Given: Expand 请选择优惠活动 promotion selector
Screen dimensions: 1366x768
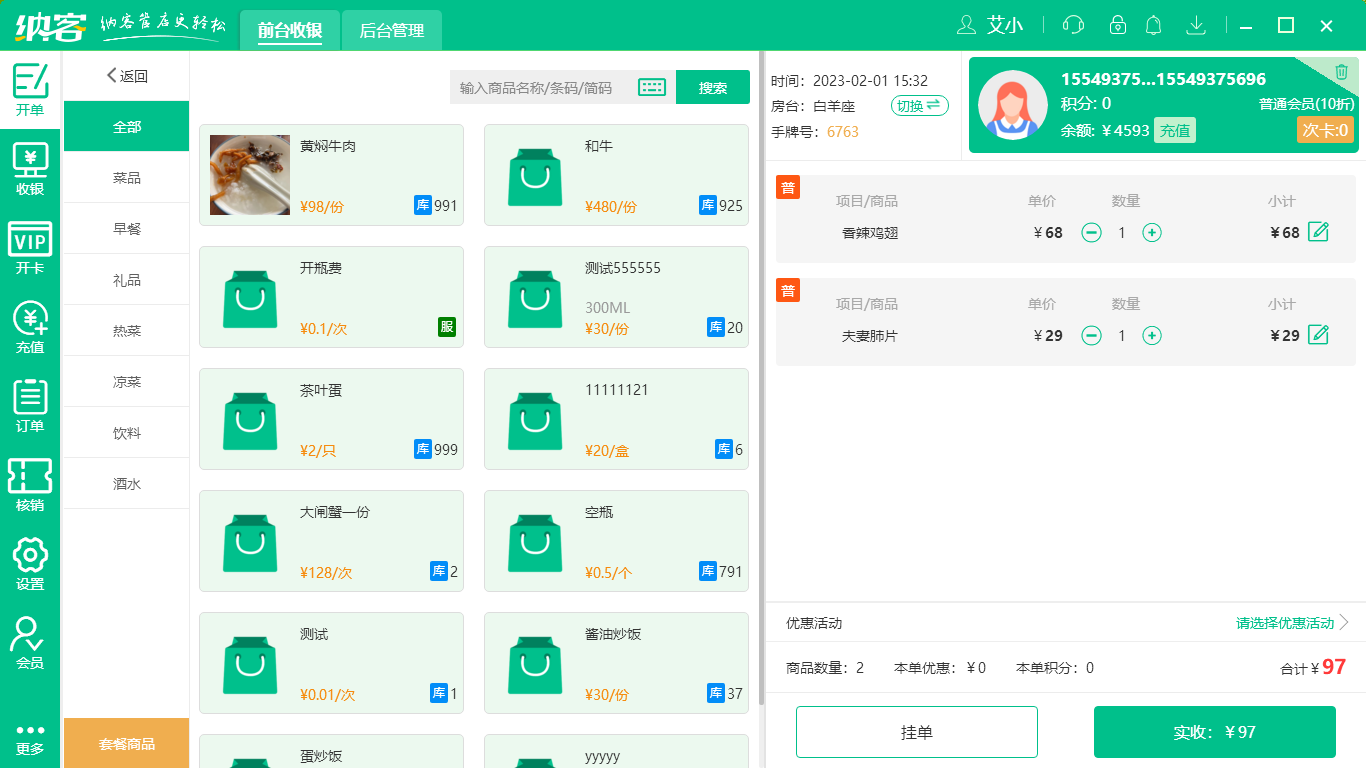Looking at the screenshot, I should [1292, 623].
